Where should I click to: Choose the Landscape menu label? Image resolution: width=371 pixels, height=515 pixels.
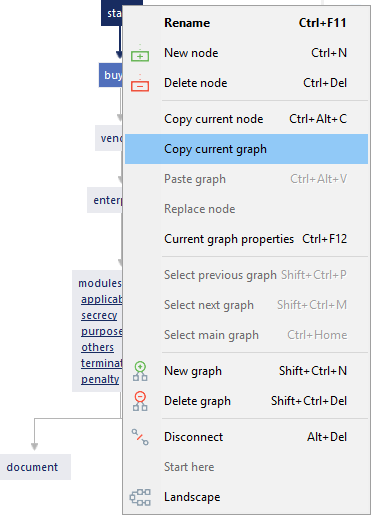(x=192, y=497)
